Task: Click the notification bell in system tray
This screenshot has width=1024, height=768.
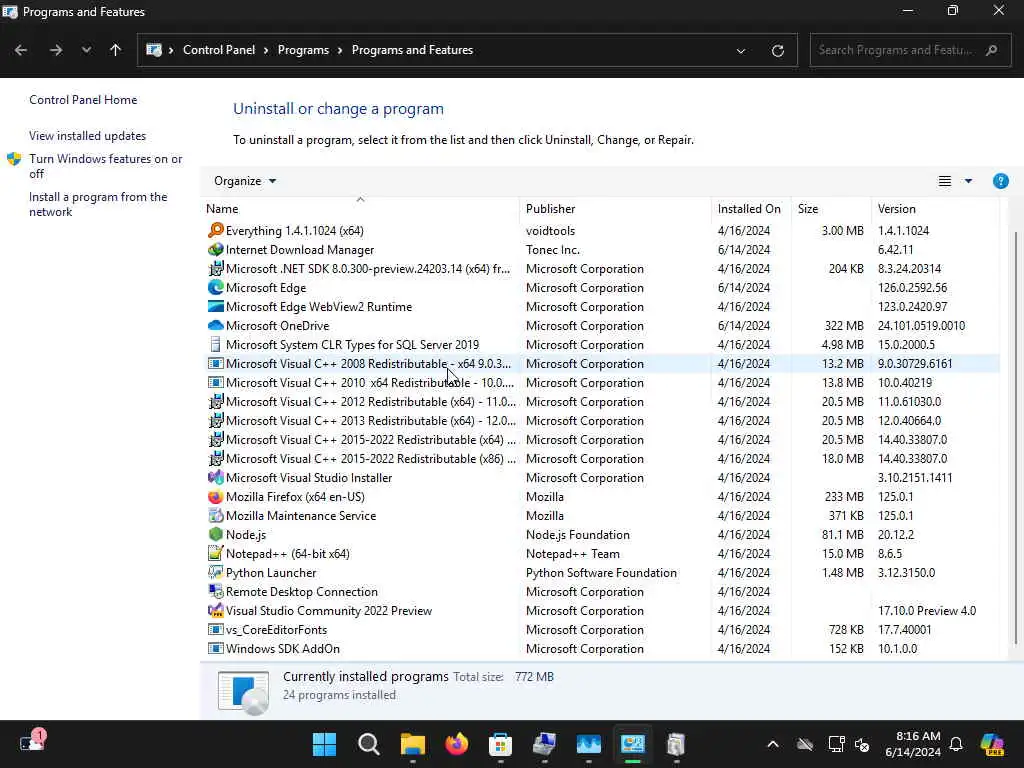Action: click(956, 744)
